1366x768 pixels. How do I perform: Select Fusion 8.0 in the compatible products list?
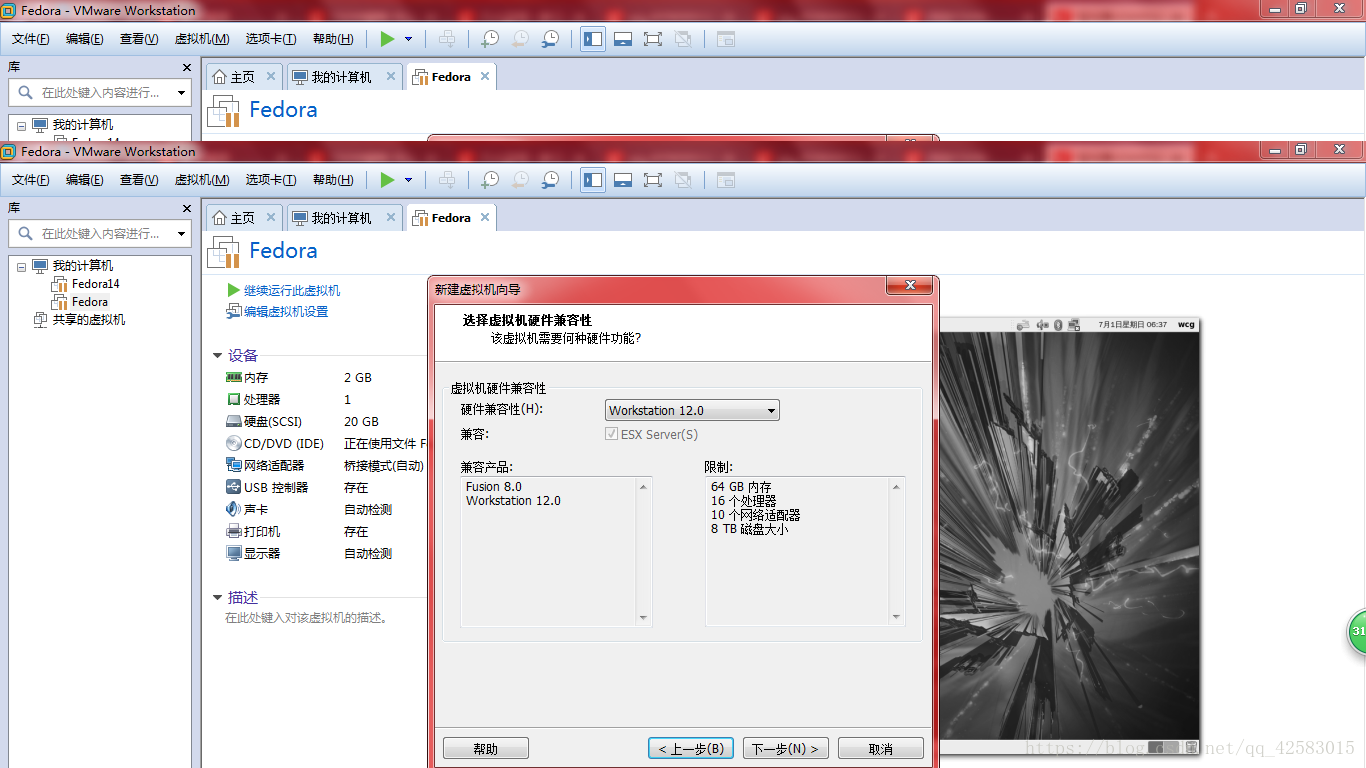pos(494,487)
